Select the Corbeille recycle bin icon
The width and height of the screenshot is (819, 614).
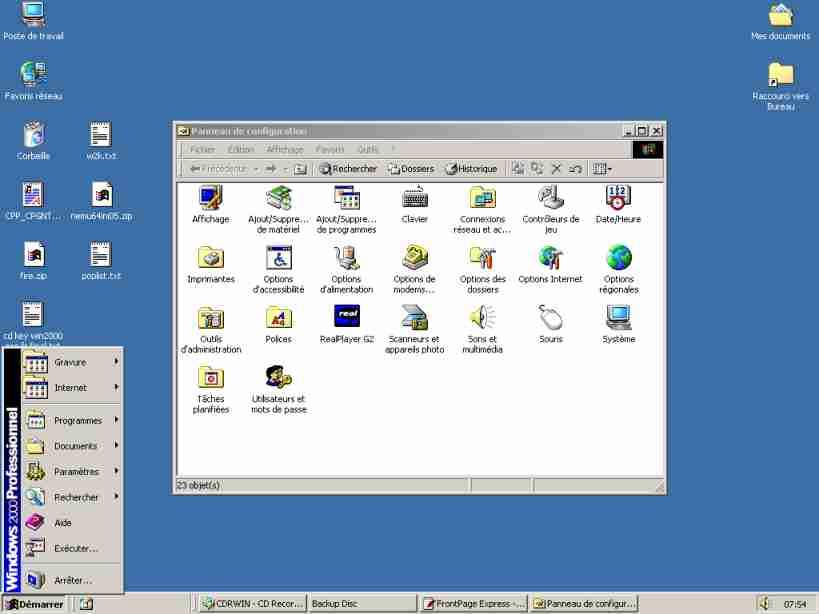point(33,141)
